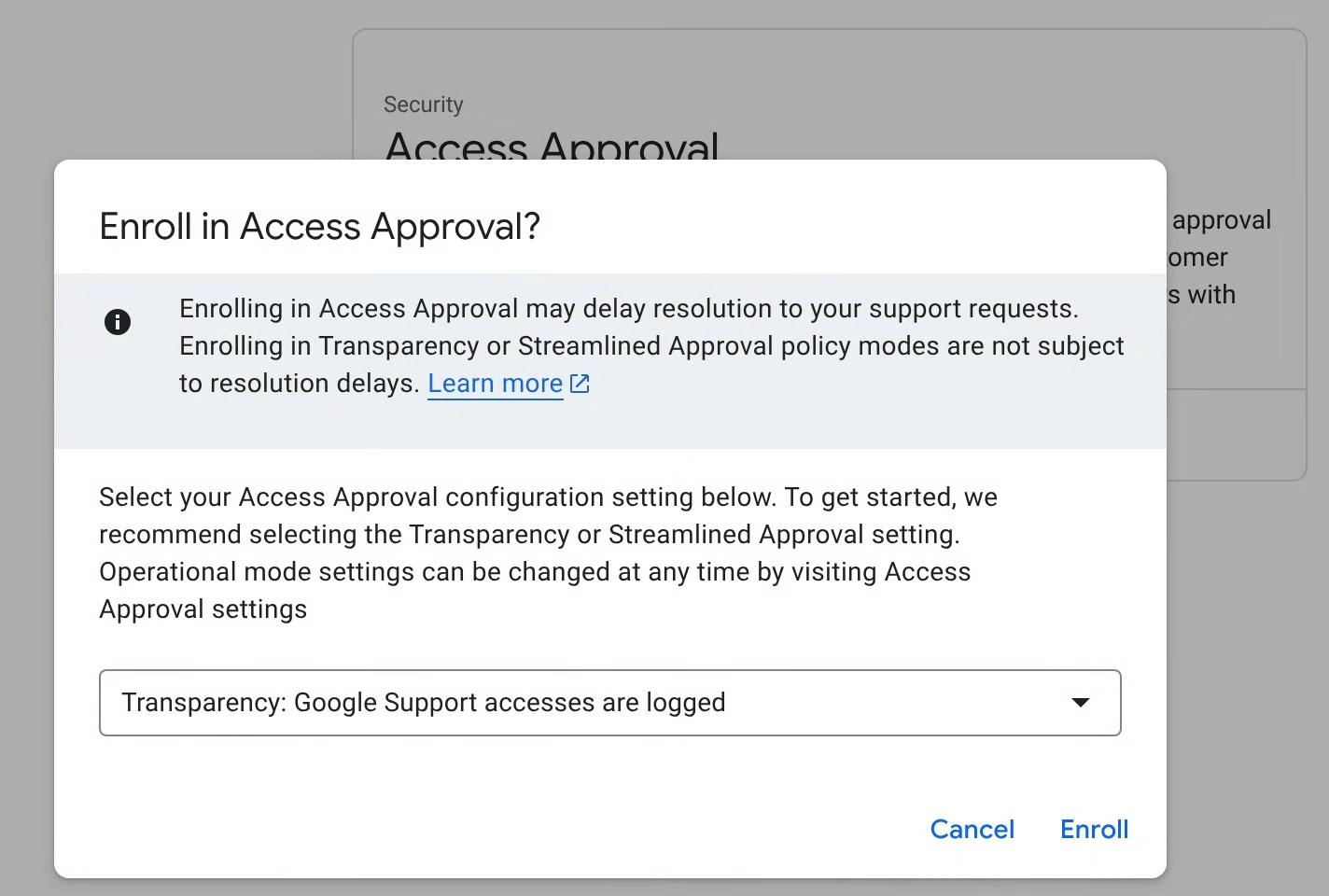Click the open-in-new-tab icon after the delay notice

pos(580,383)
